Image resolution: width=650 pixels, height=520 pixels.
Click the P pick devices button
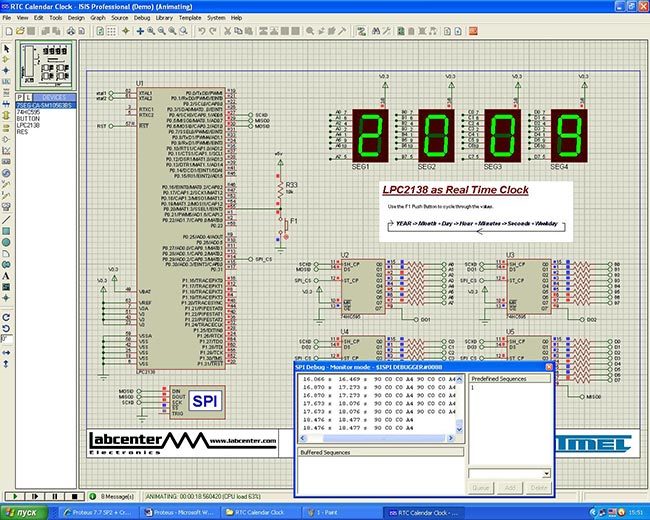[x=19, y=97]
